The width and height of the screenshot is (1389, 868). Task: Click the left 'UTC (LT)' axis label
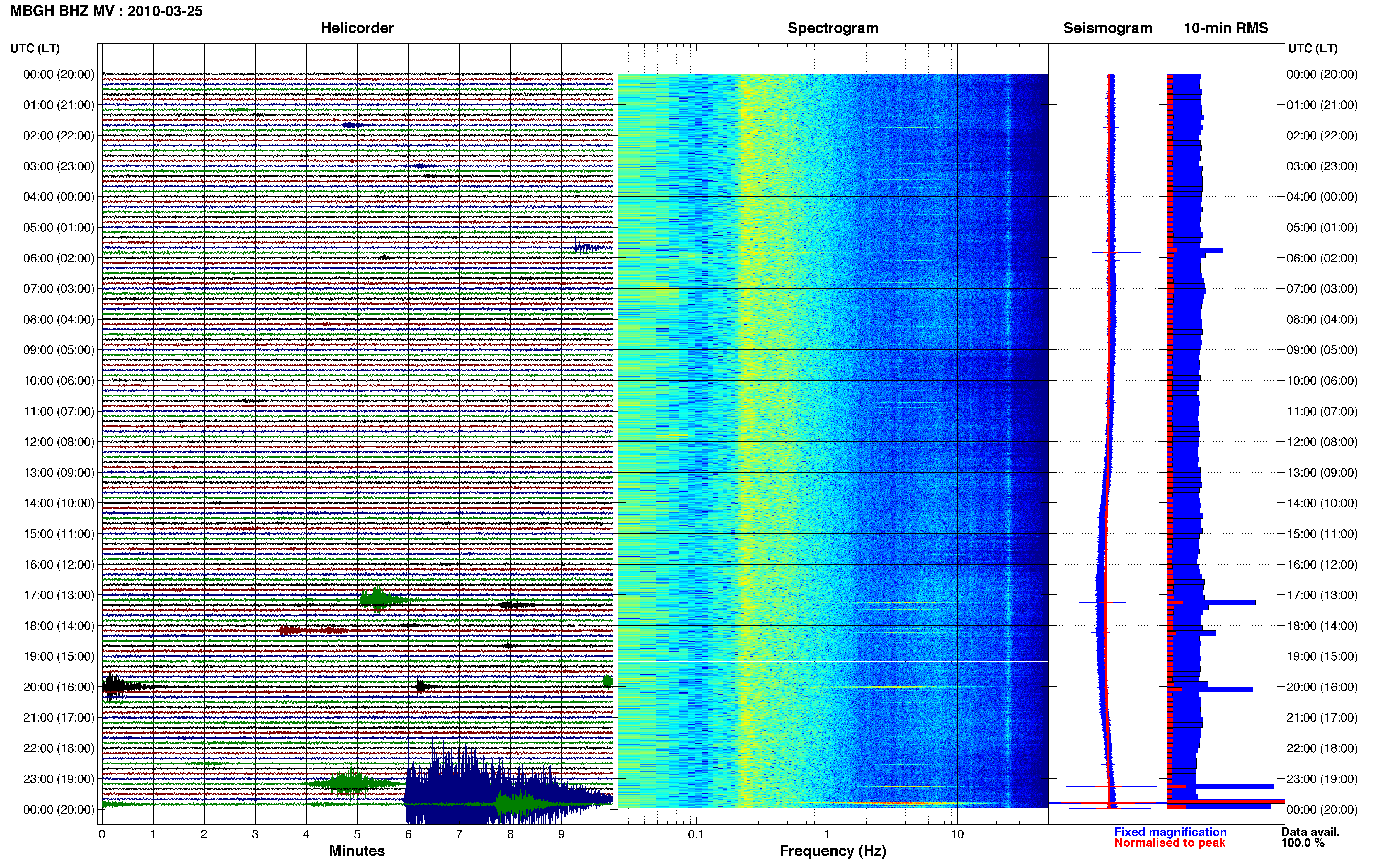click(x=35, y=48)
